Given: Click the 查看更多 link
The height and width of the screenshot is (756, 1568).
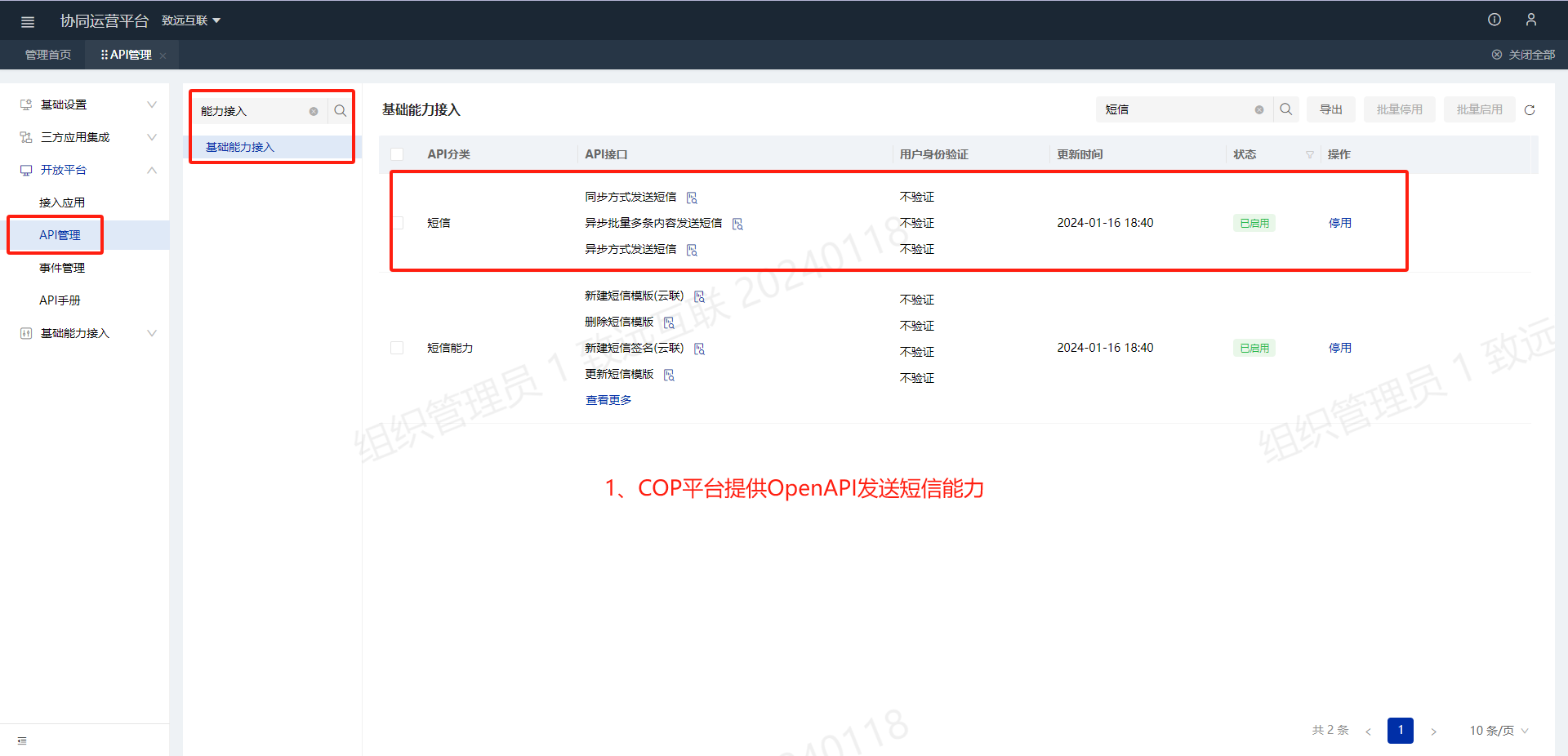Looking at the screenshot, I should click(x=608, y=400).
